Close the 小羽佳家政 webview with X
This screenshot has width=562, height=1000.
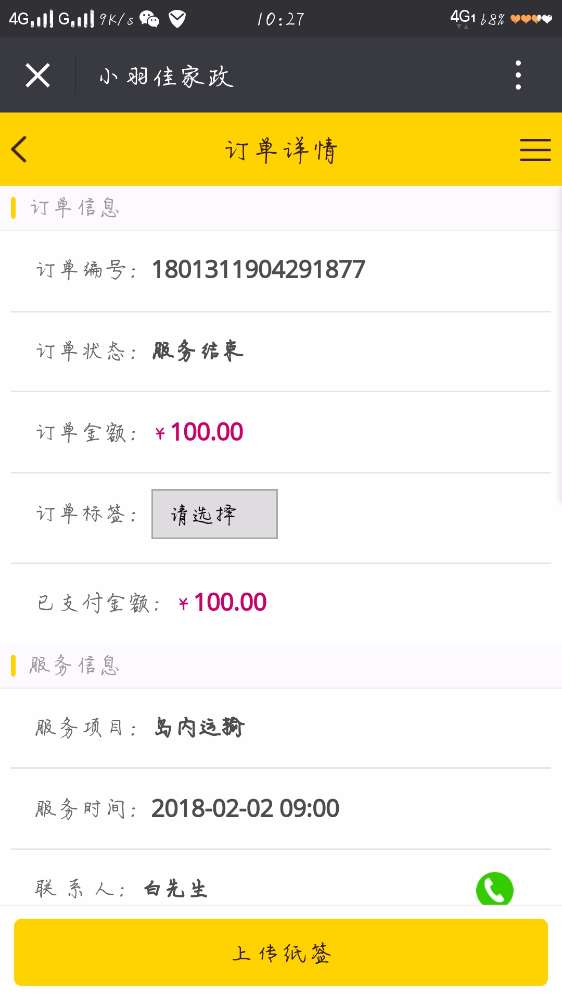coord(38,76)
